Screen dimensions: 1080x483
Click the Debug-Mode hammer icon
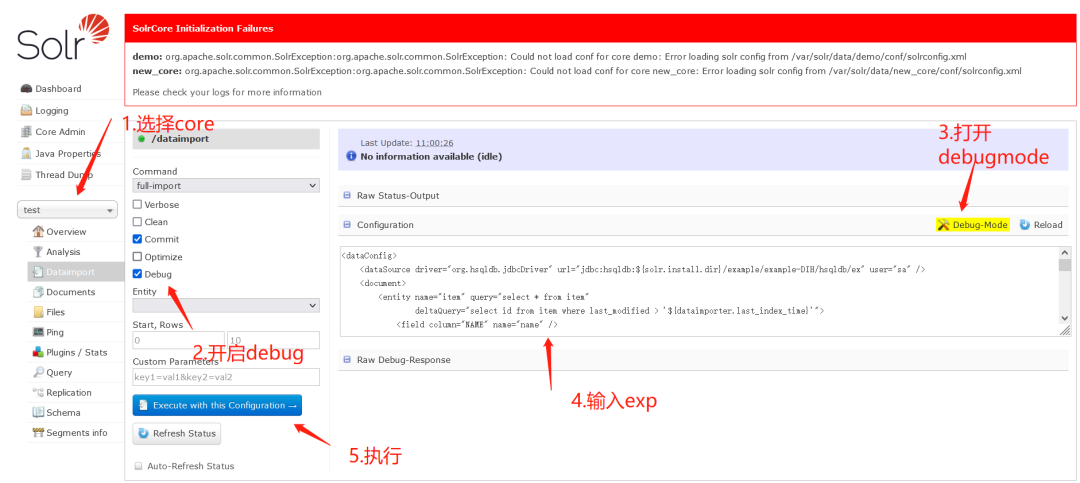click(x=944, y=225)
